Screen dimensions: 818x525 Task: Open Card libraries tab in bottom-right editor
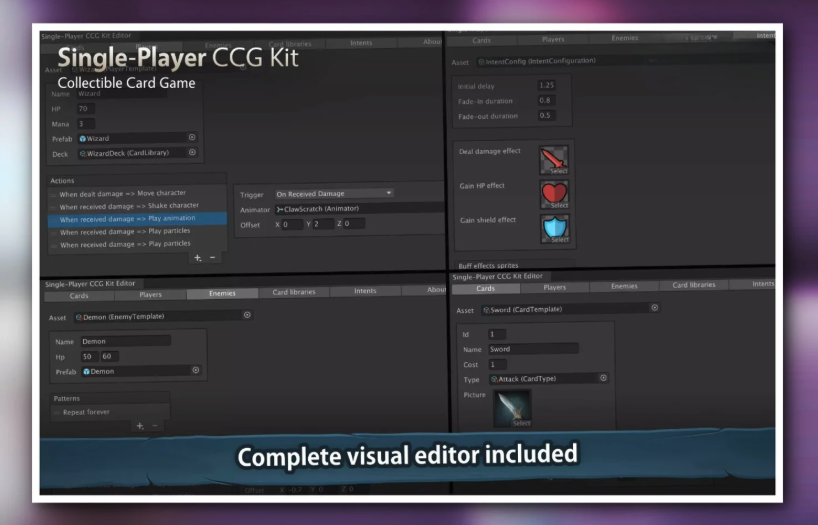[x=694, y=285]
